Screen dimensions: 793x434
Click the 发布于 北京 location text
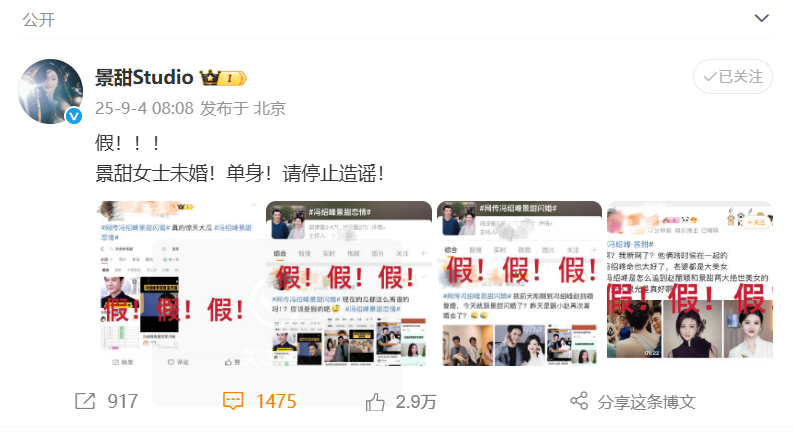click(x=243, y=108)
